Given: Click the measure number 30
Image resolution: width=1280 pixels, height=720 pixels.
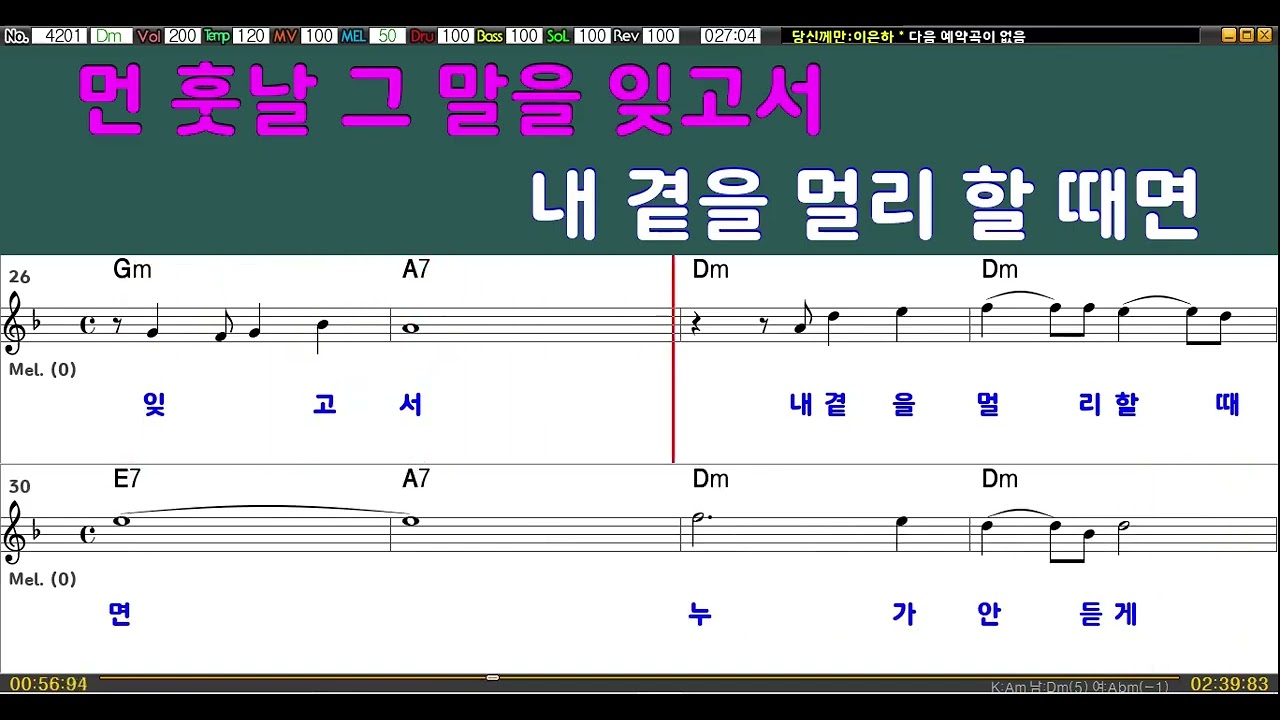Looking at the screenshot, I should 19,487.
